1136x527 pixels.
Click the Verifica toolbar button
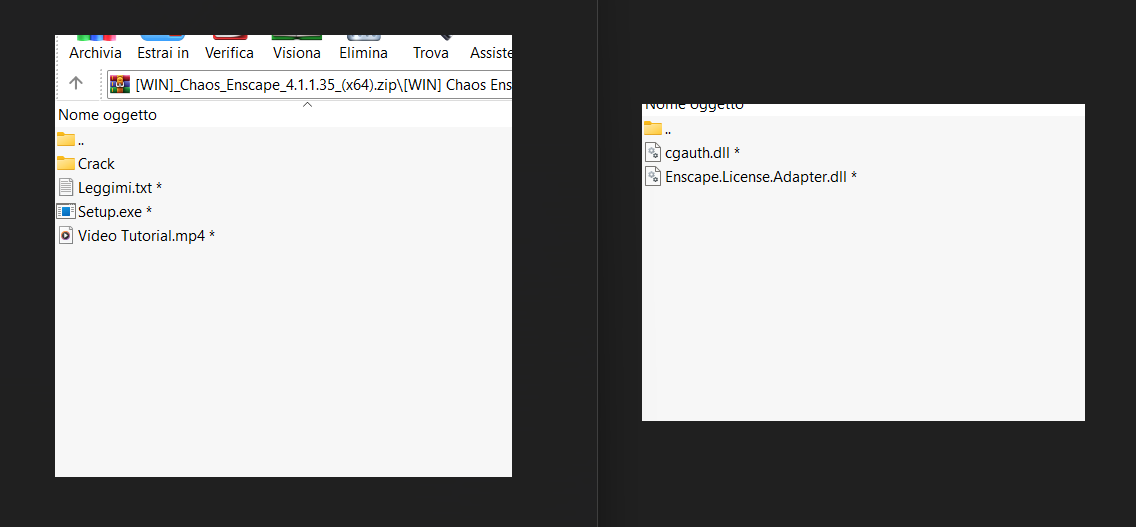point(230,48)
